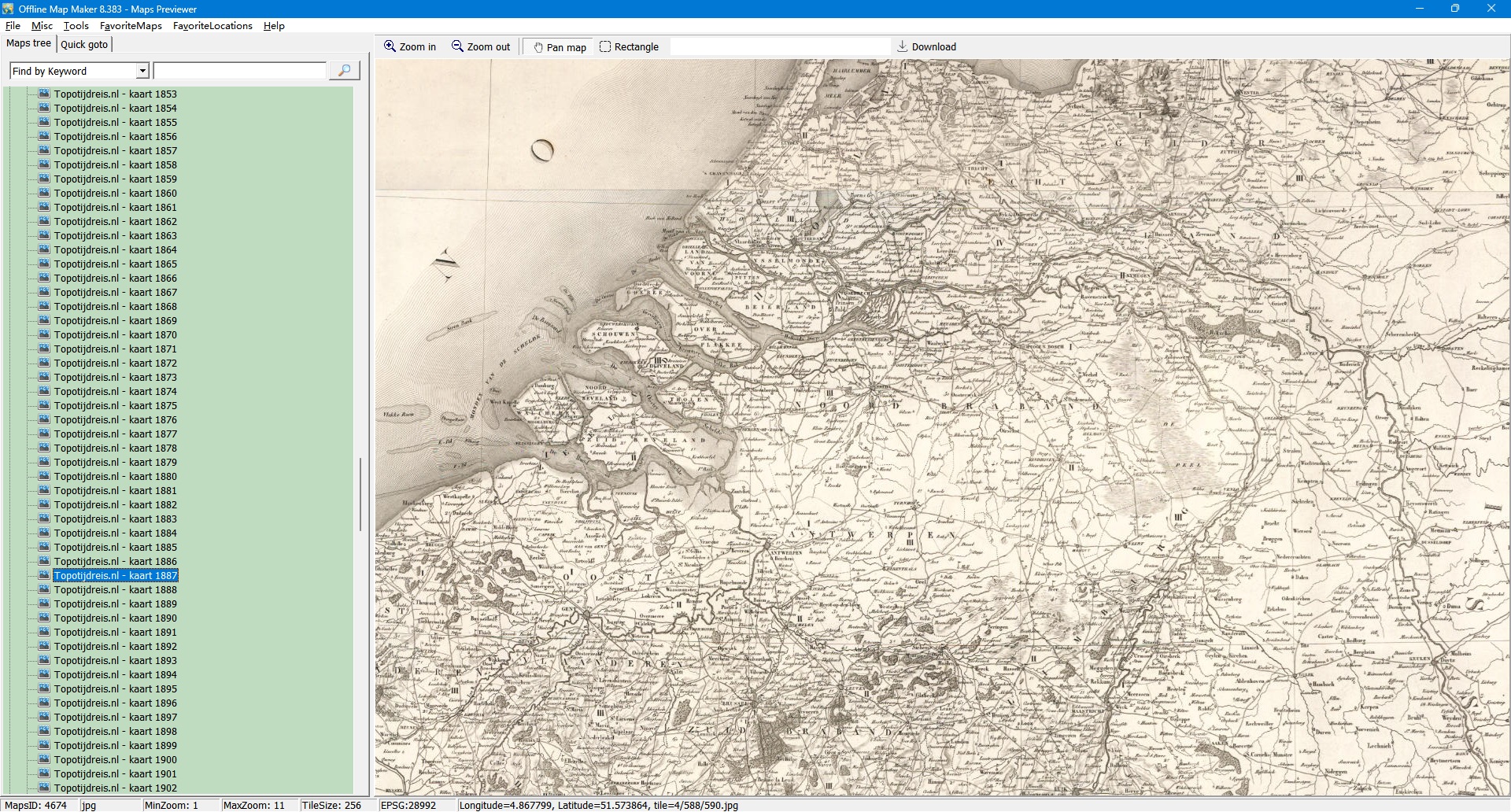The image size is (1511, 812).
Task: Click map icon beside kaart 1860
Action: [44, 193]
